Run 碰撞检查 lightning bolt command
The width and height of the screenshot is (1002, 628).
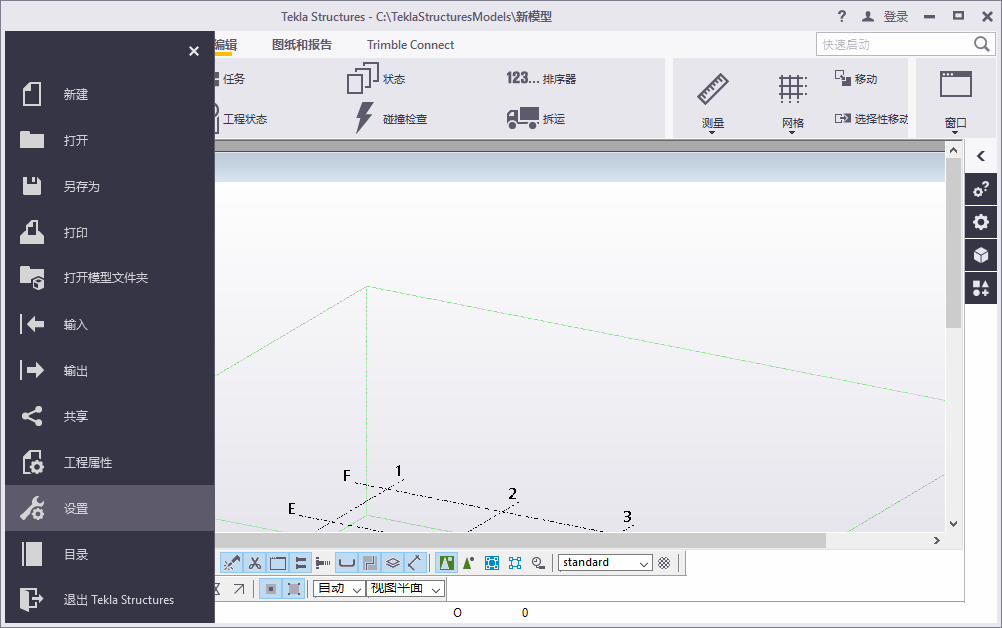tap(390, 118)
